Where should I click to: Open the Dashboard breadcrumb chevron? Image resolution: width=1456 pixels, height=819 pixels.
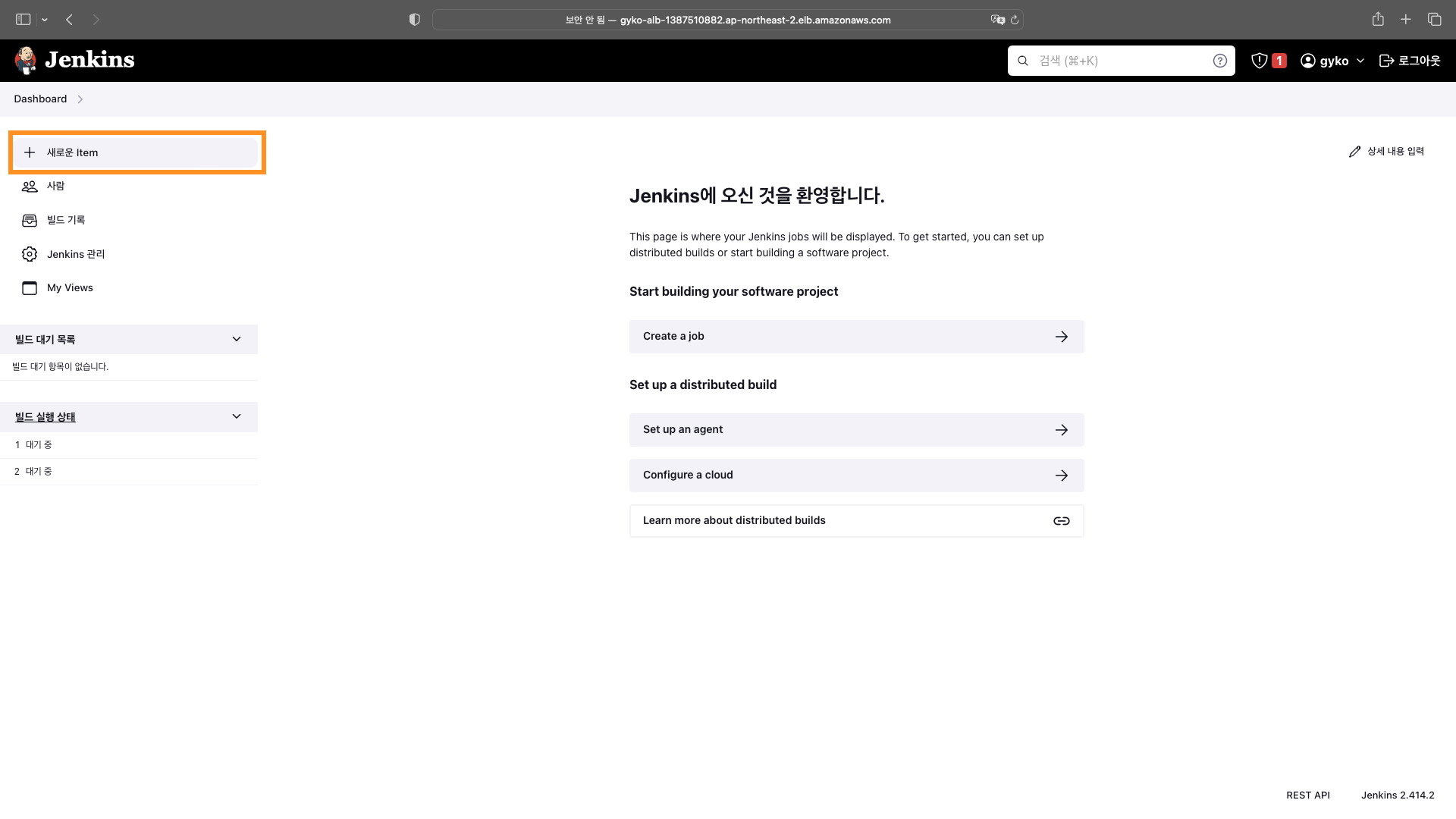point(80,99)
